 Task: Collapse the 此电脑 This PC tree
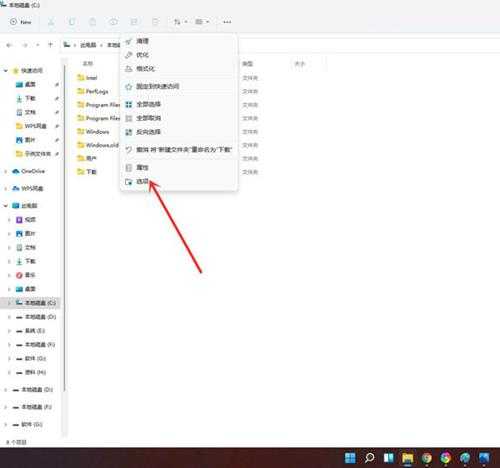6,206
